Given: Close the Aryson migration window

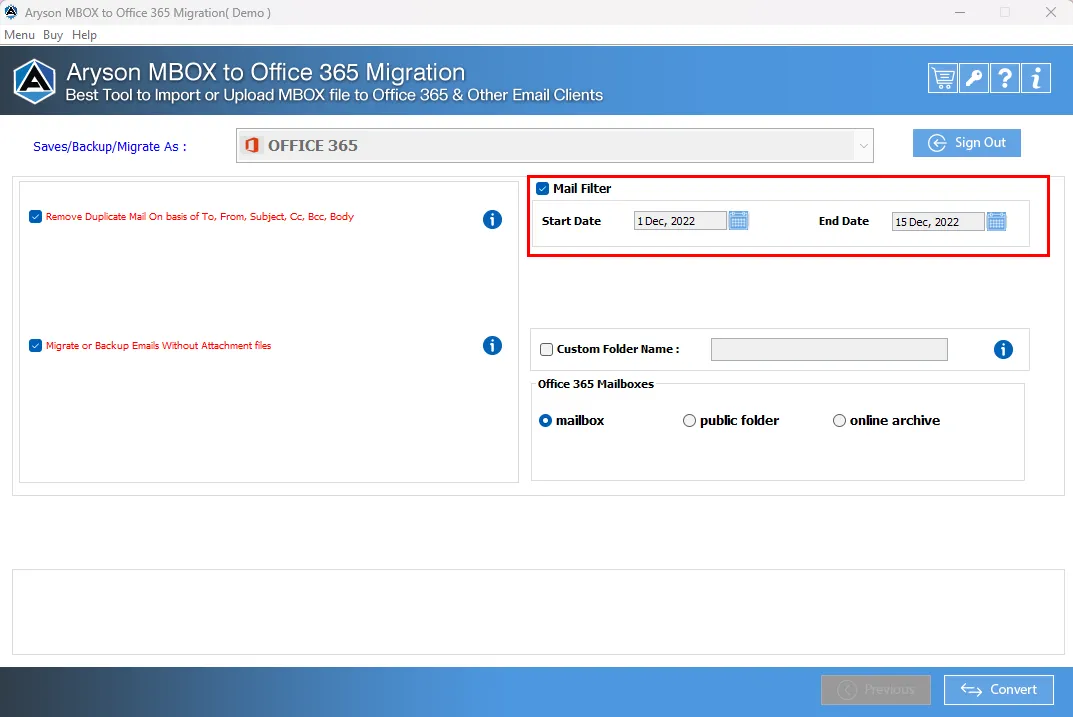Looking at the screenshot, I should click(x=1050, y=12).
